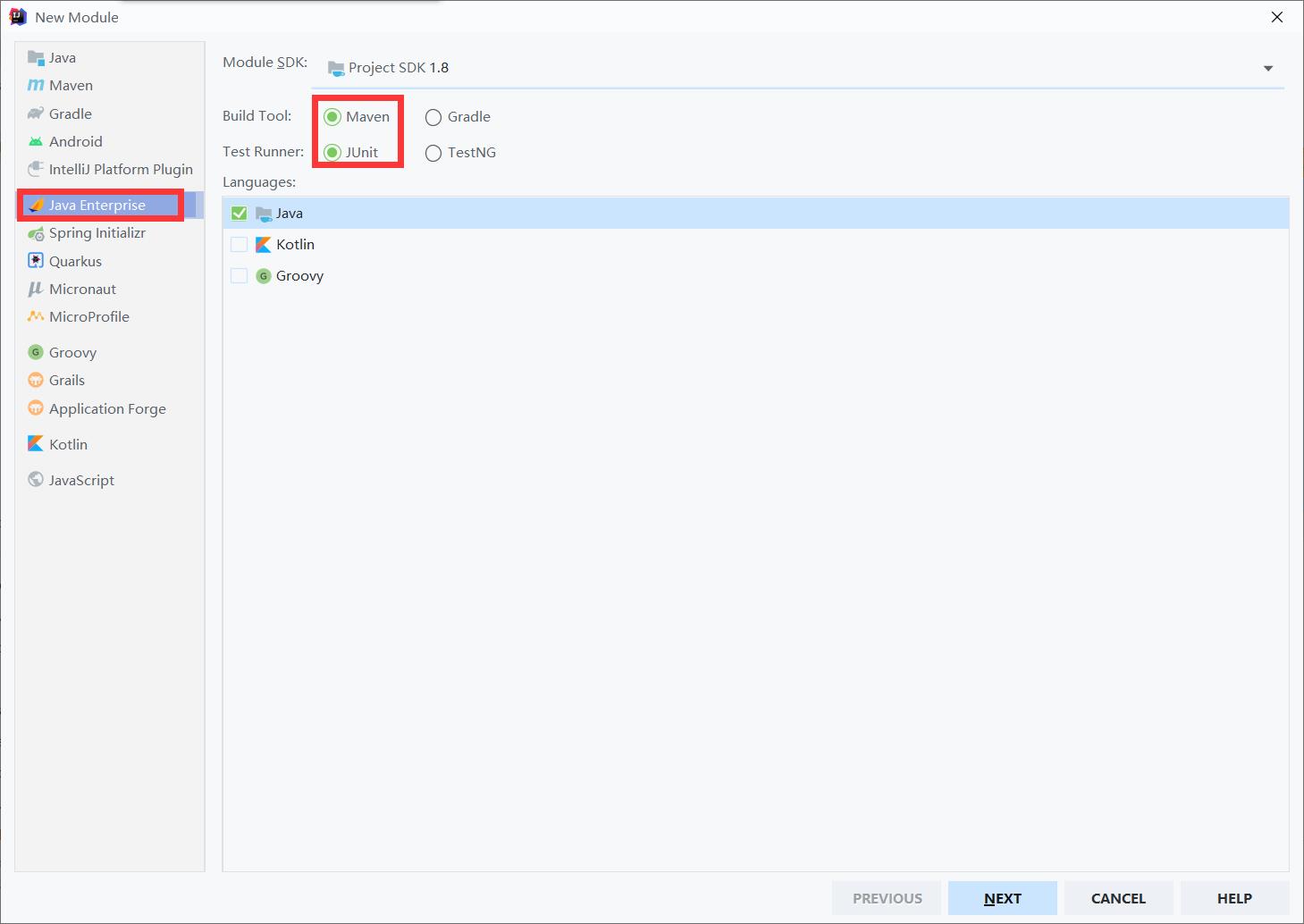Click the Gradle elephant icon in sidebar
1304x924 pixels.
[x=36, y=113]
